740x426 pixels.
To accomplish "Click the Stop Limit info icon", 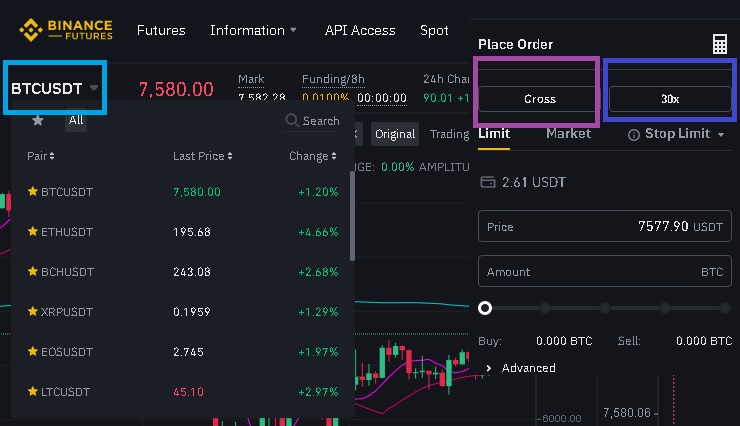I will pos(633,135).
